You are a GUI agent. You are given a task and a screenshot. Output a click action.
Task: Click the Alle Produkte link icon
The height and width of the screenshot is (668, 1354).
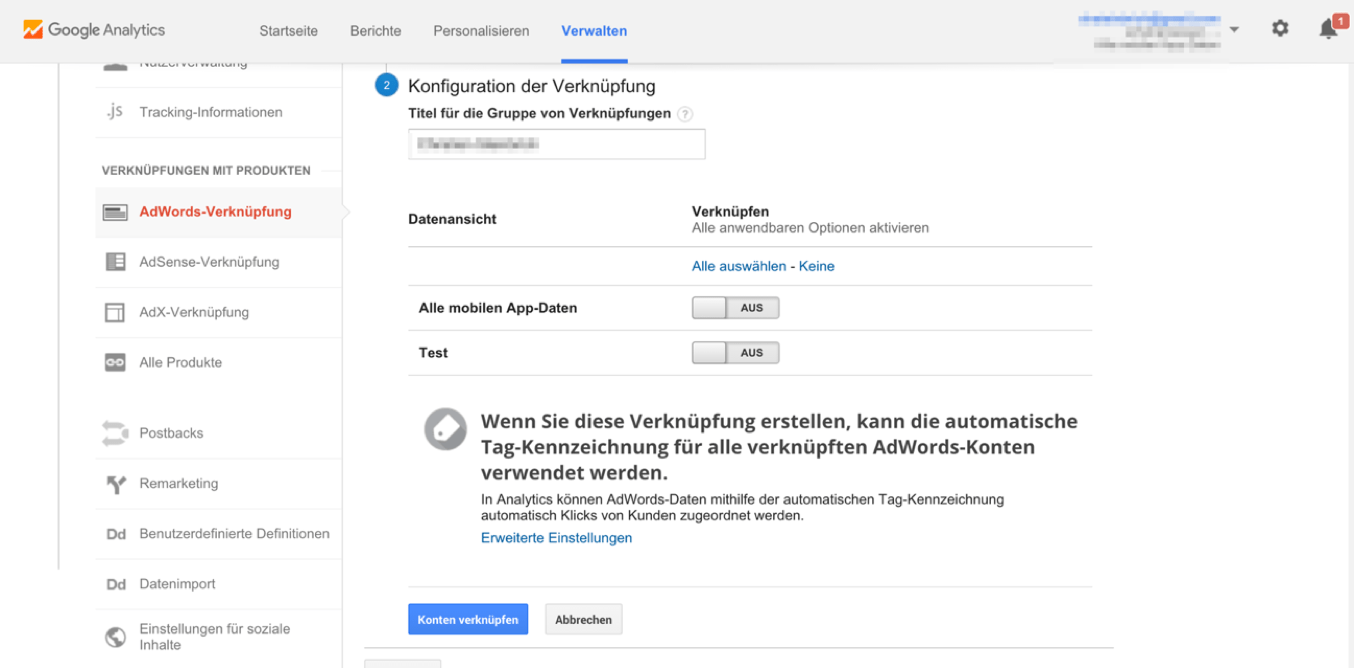tap(115, 362)
